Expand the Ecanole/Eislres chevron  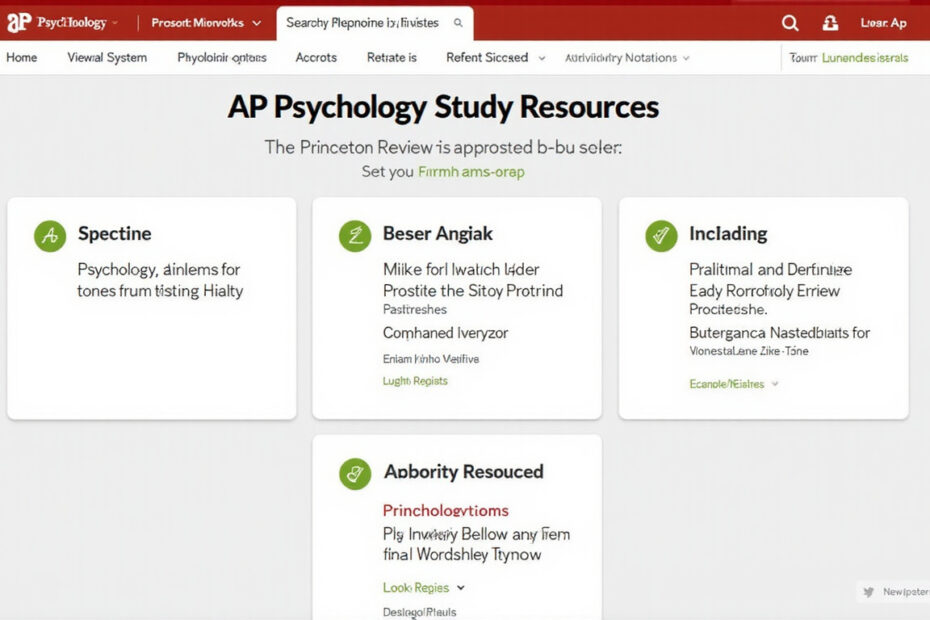tap(775, 384)
